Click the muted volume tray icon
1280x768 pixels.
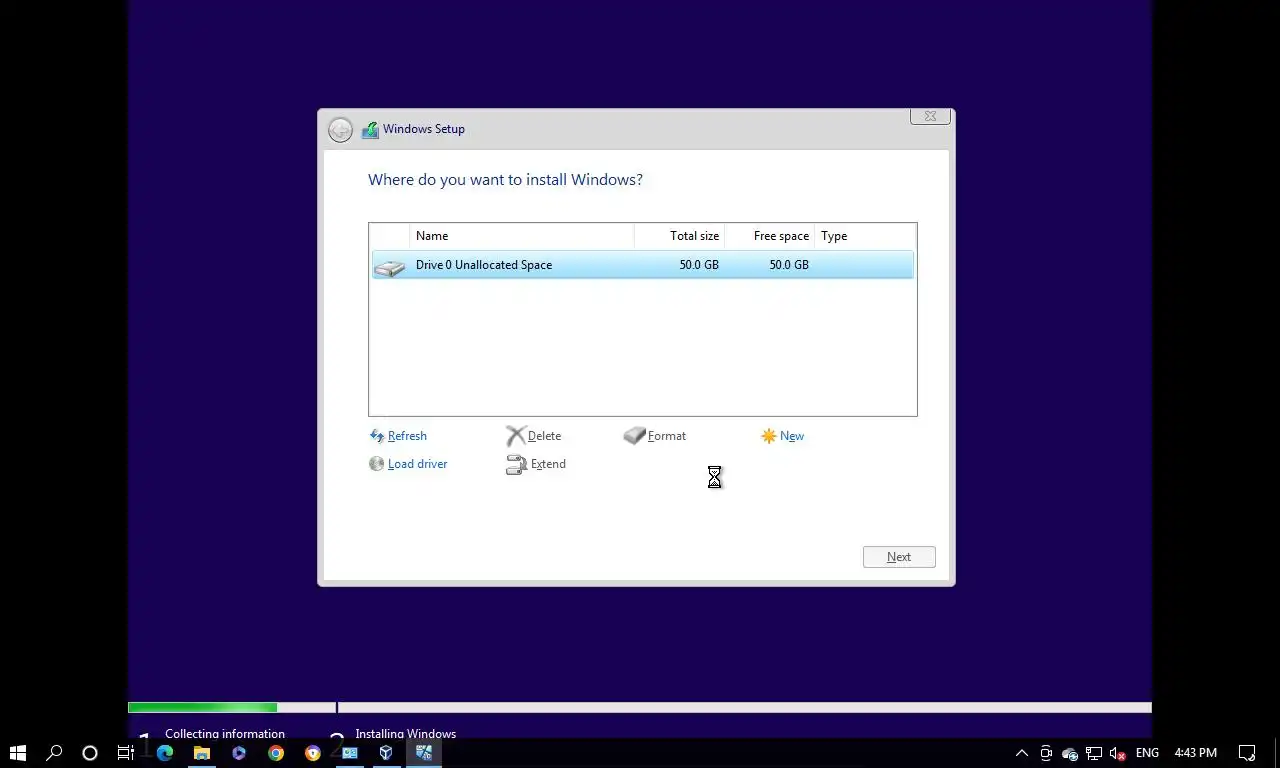click(1118, 753)
